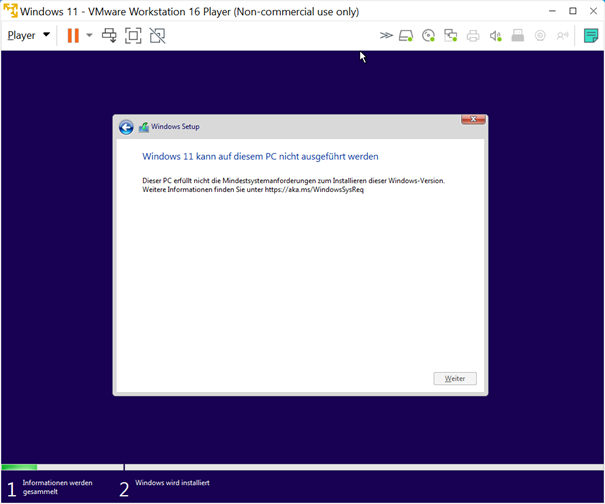
Task: Click the printer device icon
Action: 473,36
